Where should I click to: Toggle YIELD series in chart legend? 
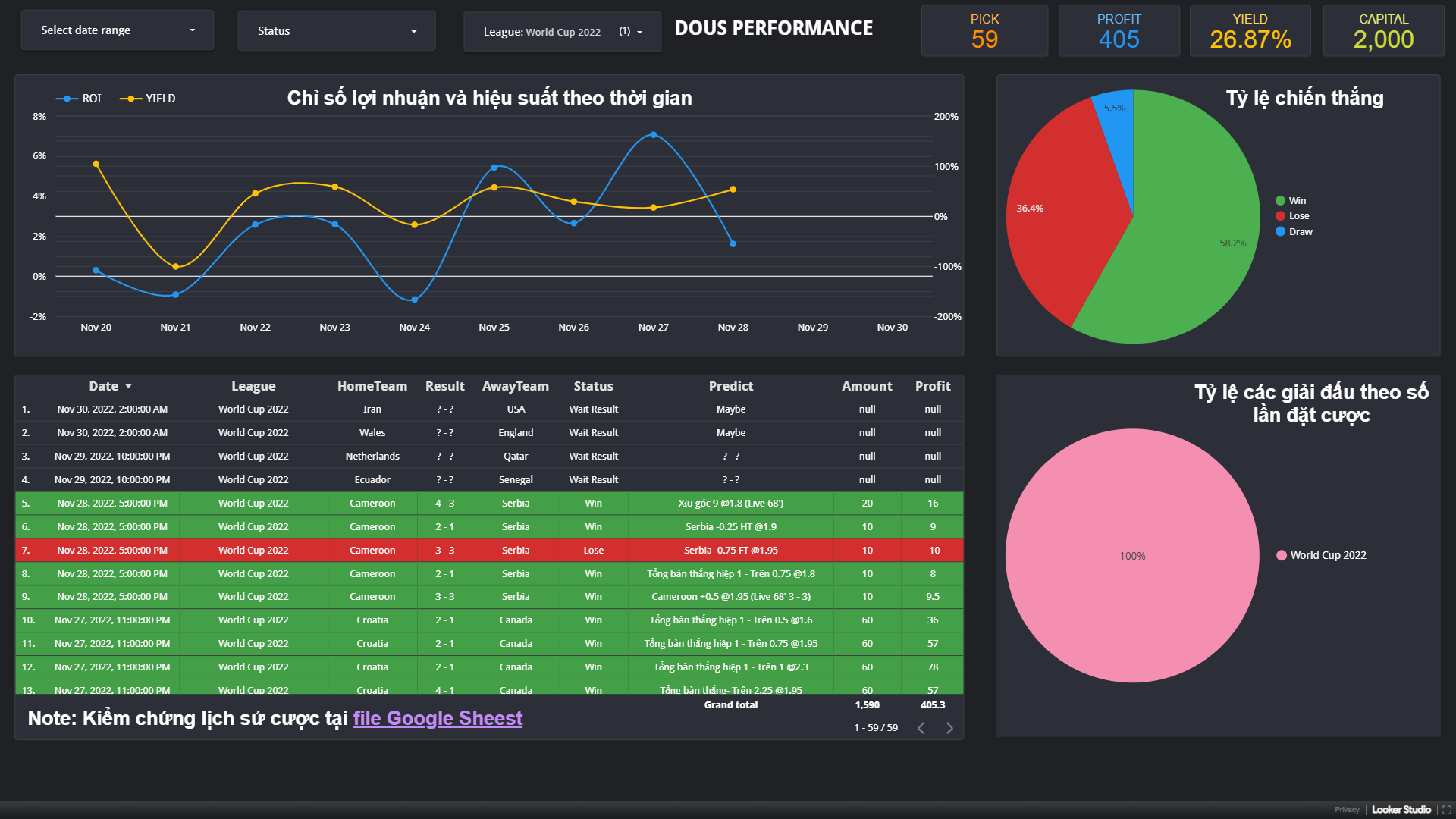pyautogui.click(x=148, y=99)
